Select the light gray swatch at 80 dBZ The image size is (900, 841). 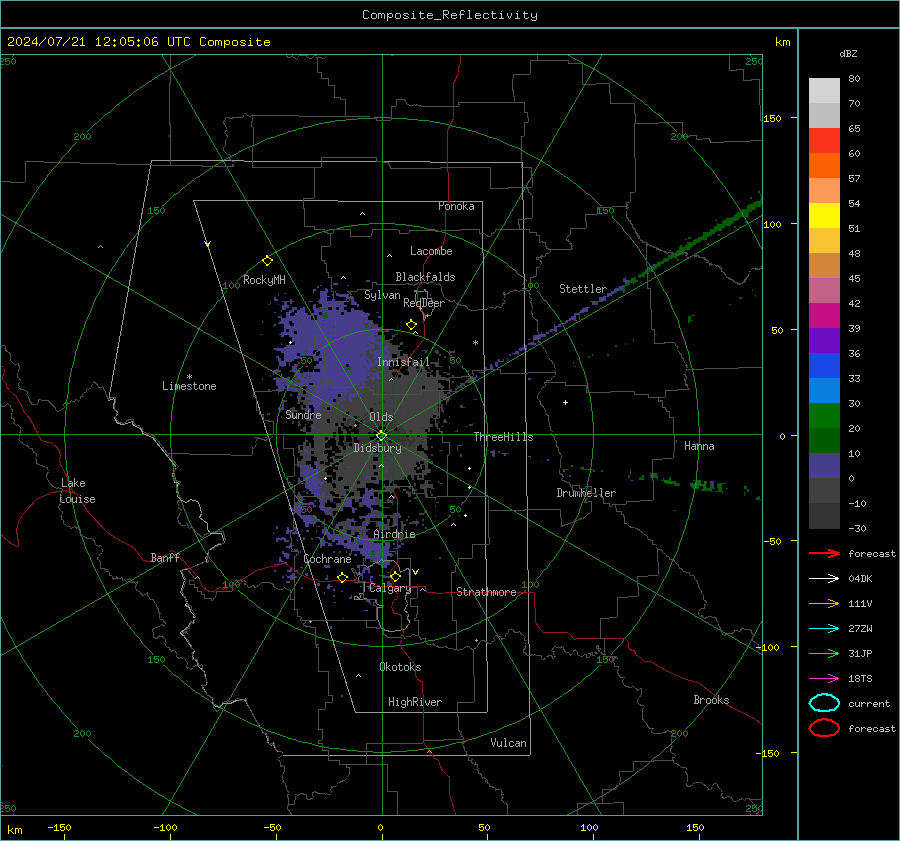point(824,91)
